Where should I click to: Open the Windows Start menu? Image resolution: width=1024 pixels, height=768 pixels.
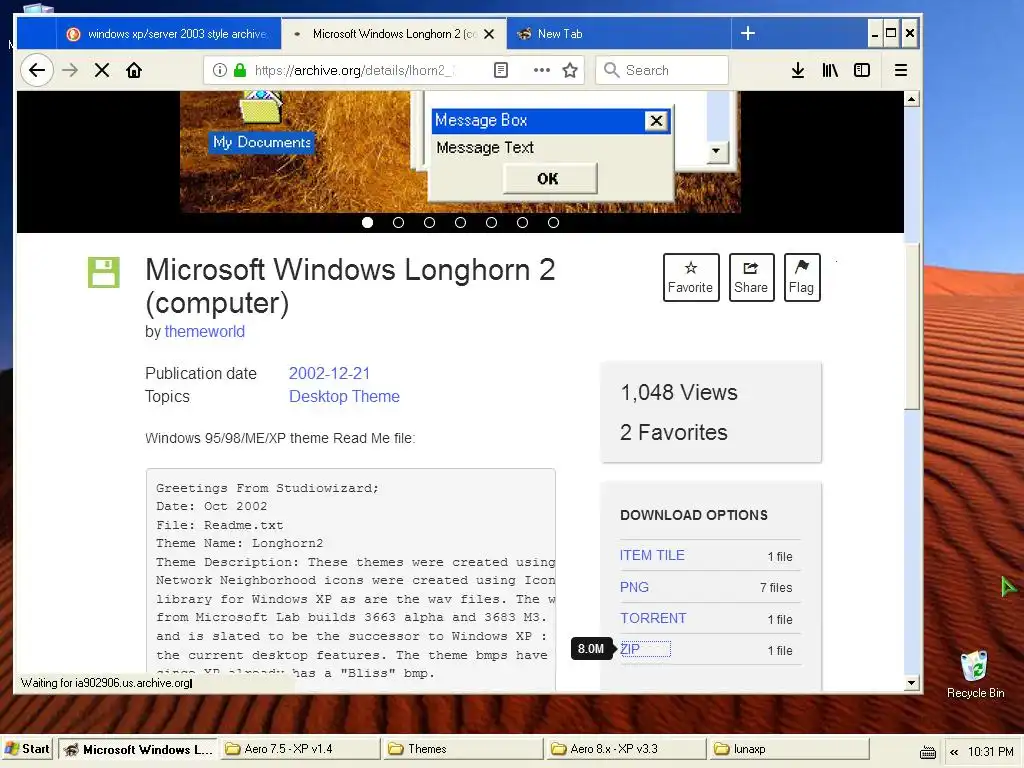point(27,749)
